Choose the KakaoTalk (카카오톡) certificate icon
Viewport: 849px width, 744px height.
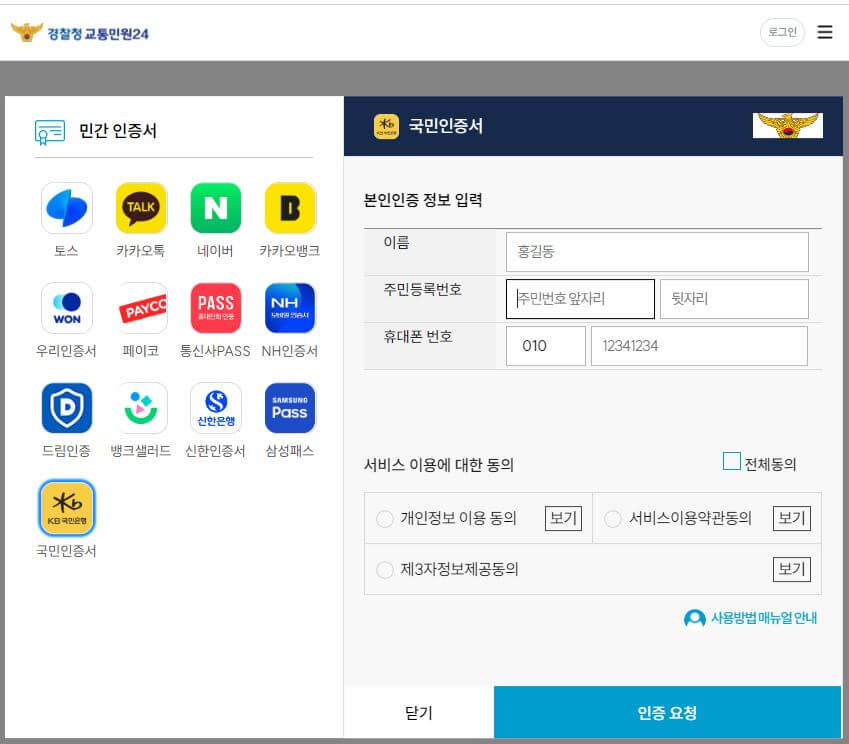pos(141,208)
